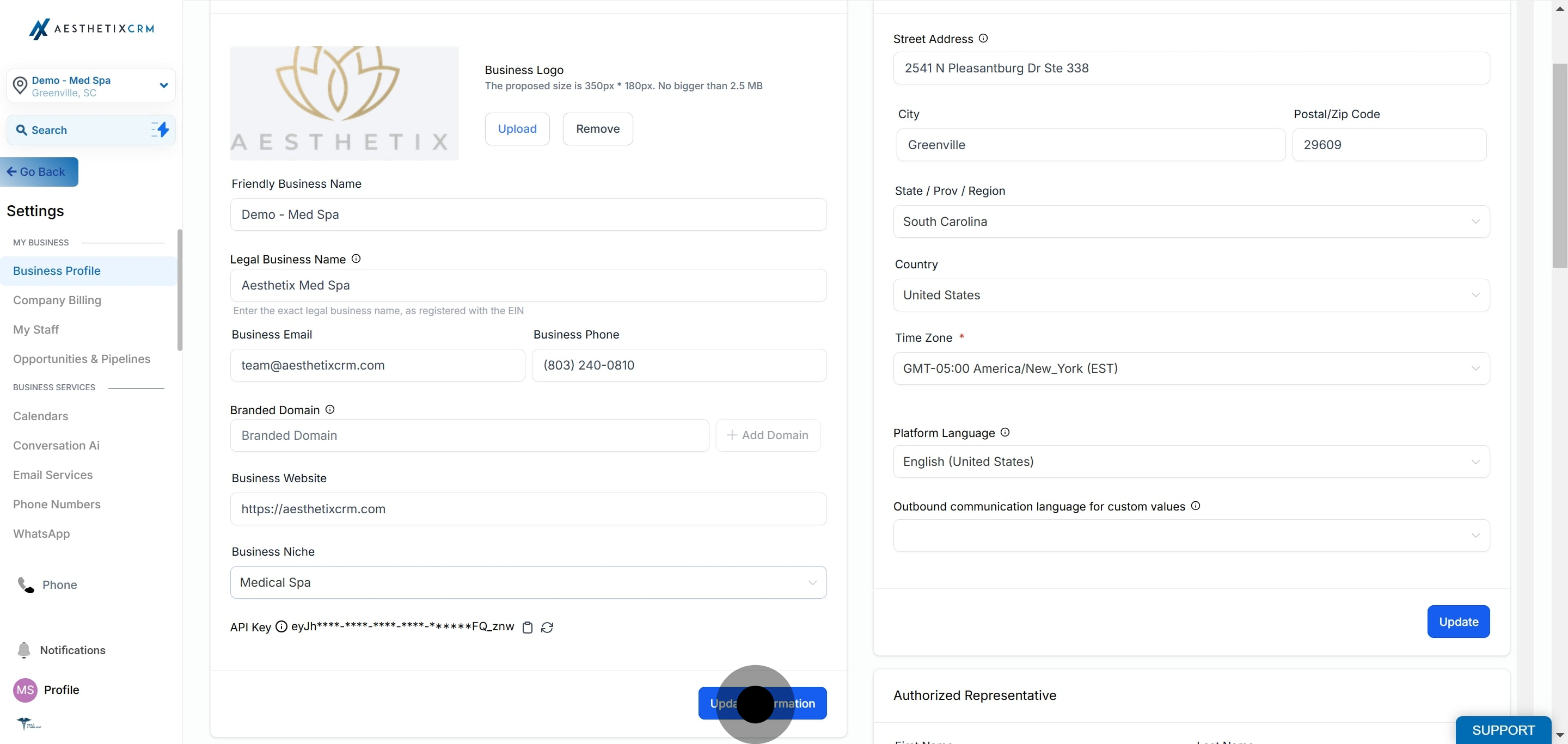This screenshot has width=1568, height=744.
Task: Click the Street Address info icon
Action: [982, 38]
